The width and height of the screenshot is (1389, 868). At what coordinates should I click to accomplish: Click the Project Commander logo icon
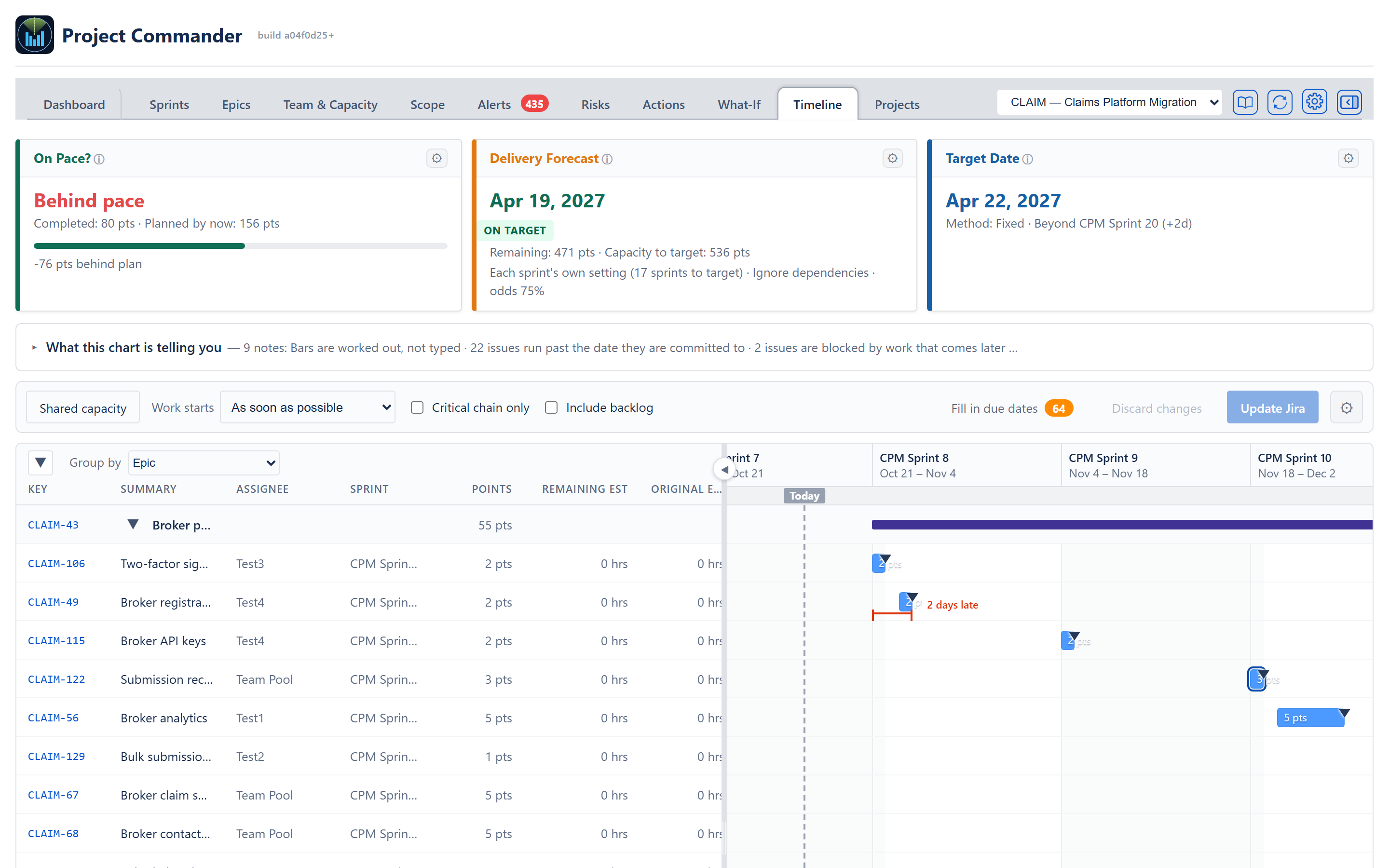pyautogui.click(x=34, y=35)
